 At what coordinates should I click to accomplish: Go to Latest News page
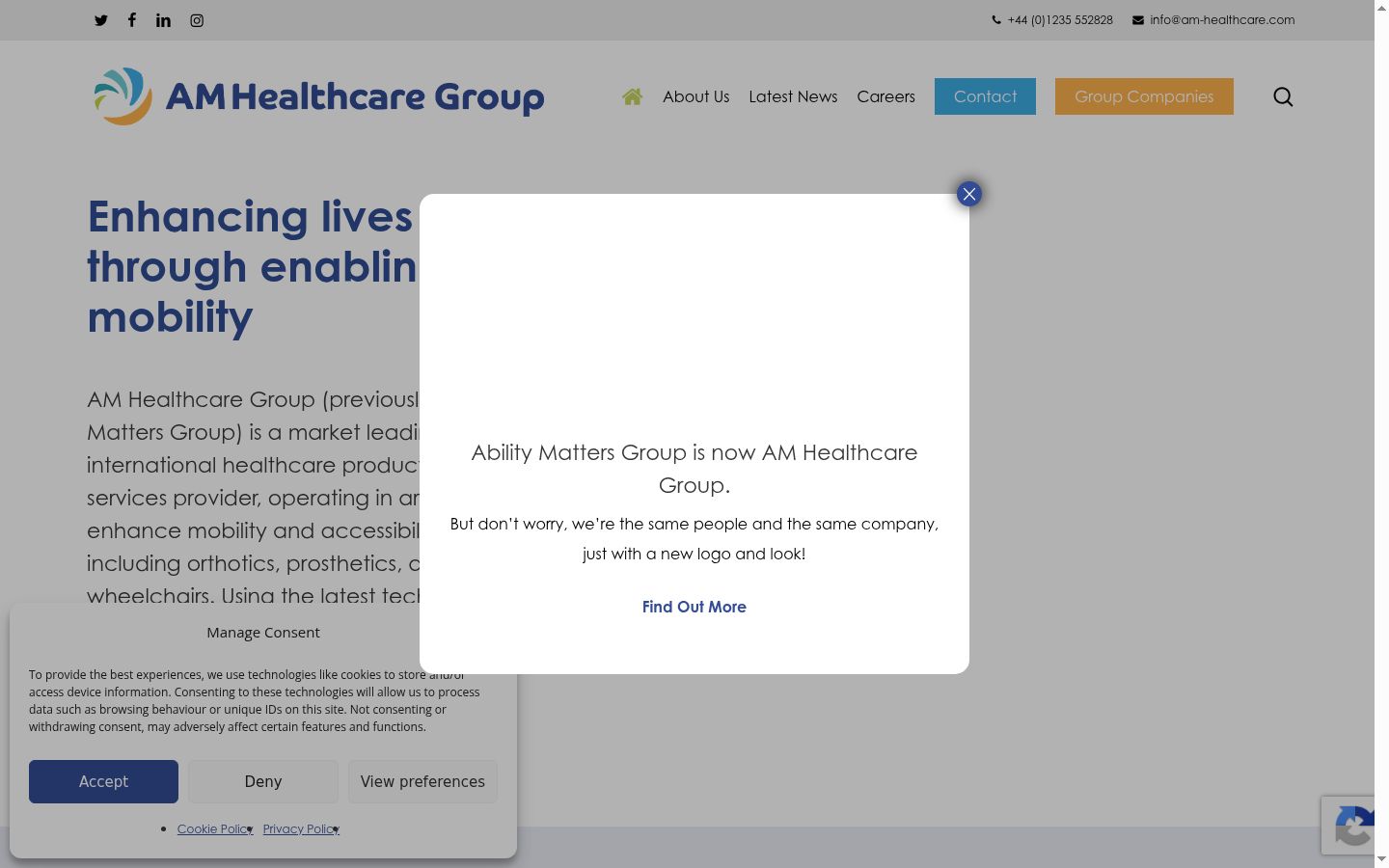tap(793, 96)
